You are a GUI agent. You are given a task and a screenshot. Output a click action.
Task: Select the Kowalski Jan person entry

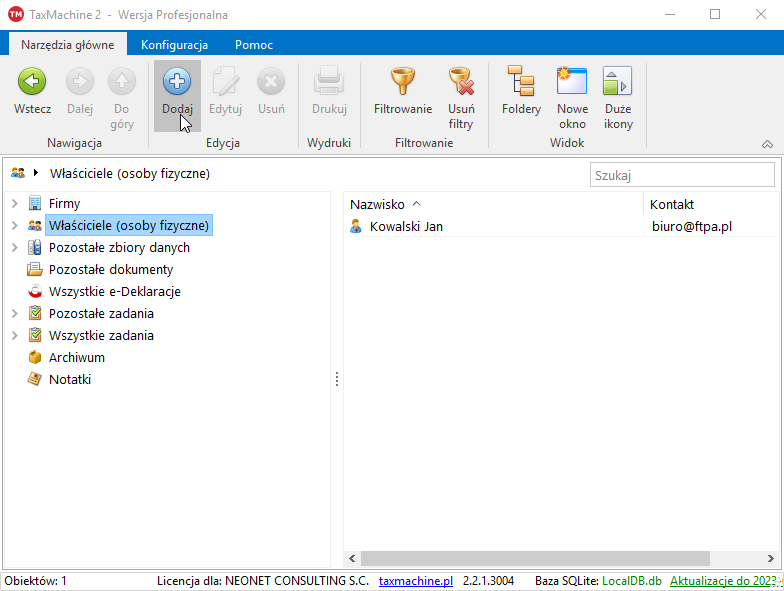click(405, 227)
